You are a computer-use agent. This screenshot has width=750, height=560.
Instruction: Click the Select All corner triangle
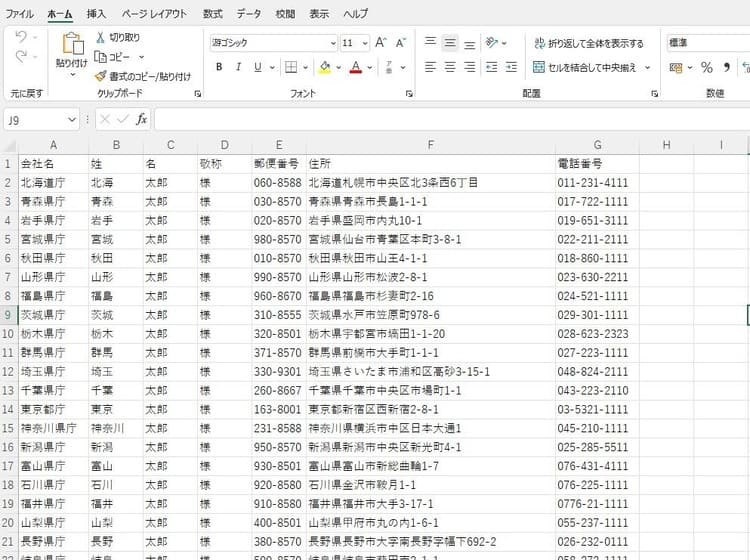pyautogui.click(x=9, y=145)
